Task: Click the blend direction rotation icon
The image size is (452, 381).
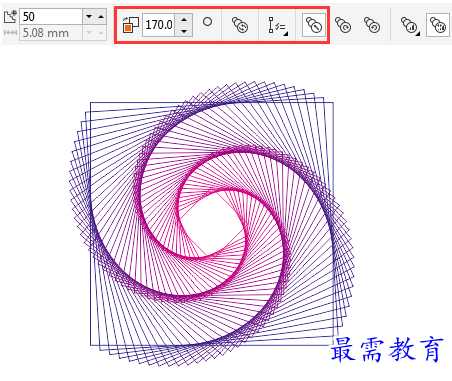Action: point(131,25)
